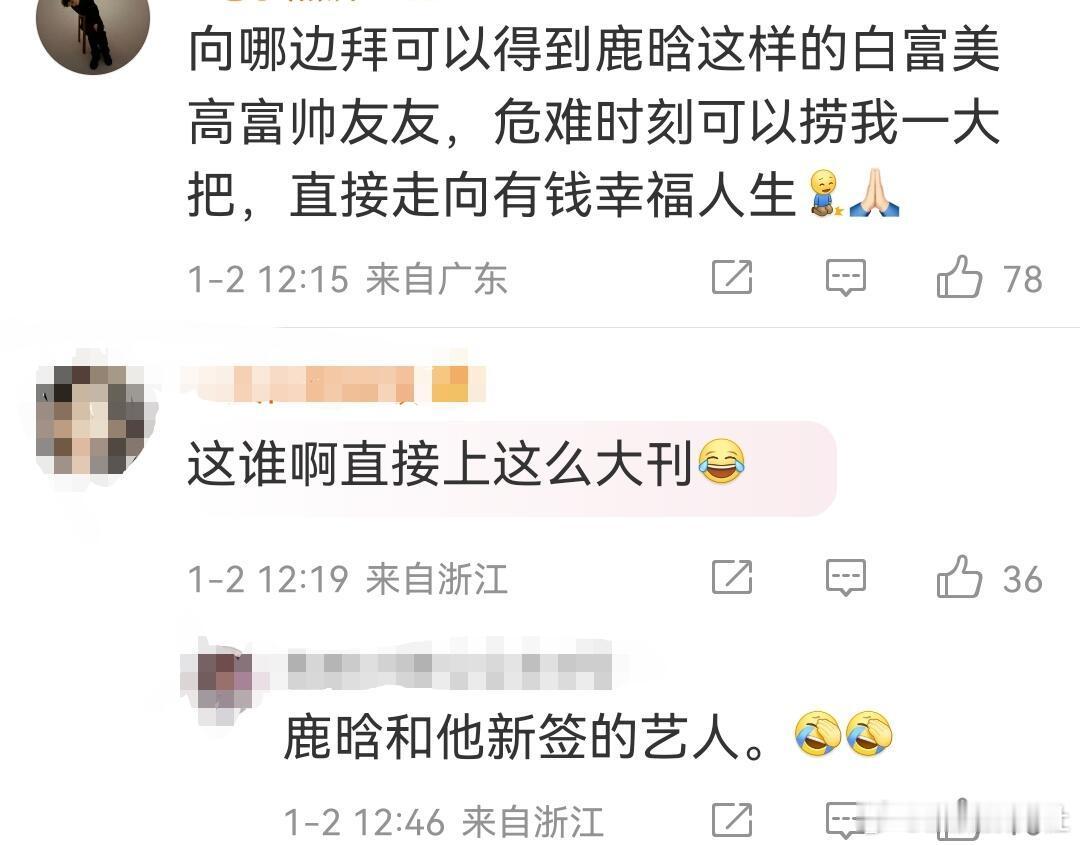The width and height of the screenshot is (1080, 845).
Task: Tap the timestamp 1-2 12:15 来自广东
Action: pos(347,279)
